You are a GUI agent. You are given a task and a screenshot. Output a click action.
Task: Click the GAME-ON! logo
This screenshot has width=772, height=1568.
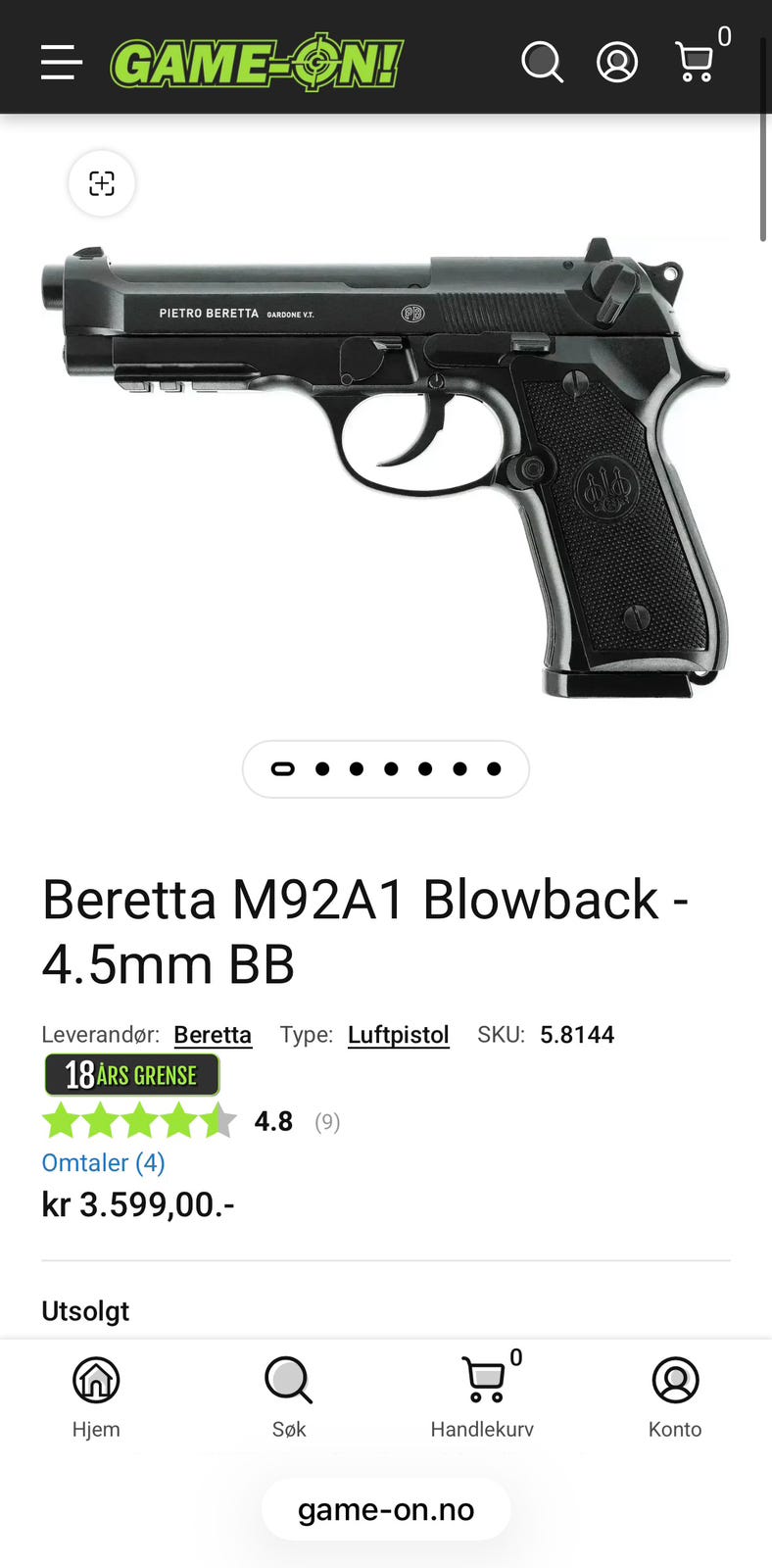(257, 63)
